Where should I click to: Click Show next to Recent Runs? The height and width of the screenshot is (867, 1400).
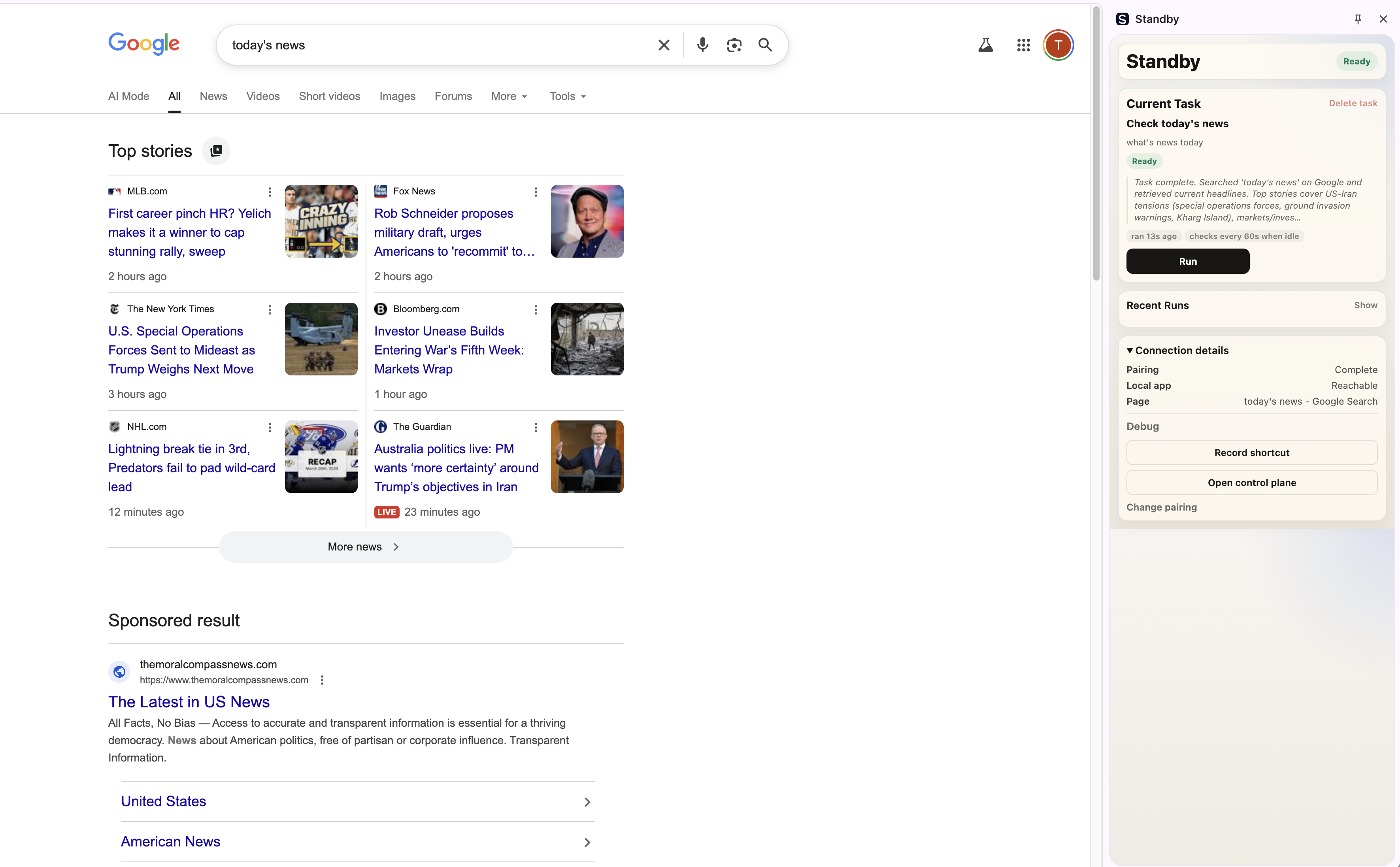point(1366,305)
